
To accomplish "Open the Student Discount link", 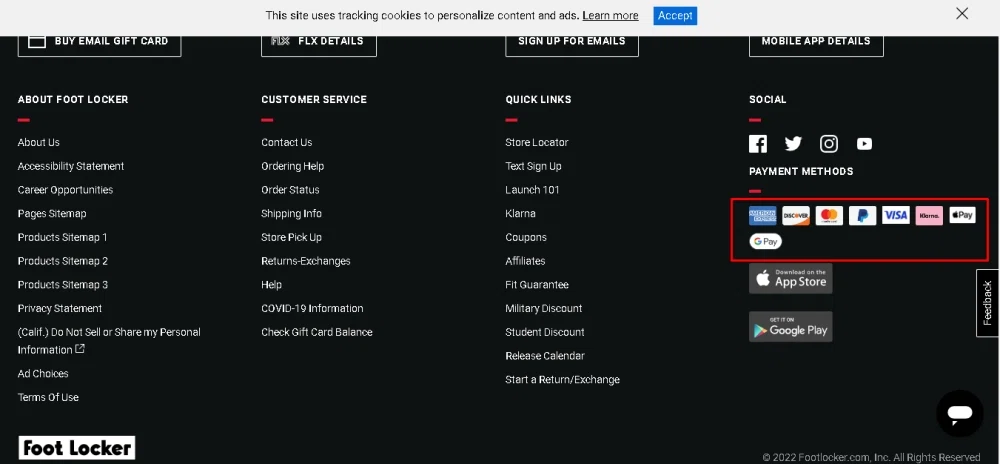I will pos(545,333).
